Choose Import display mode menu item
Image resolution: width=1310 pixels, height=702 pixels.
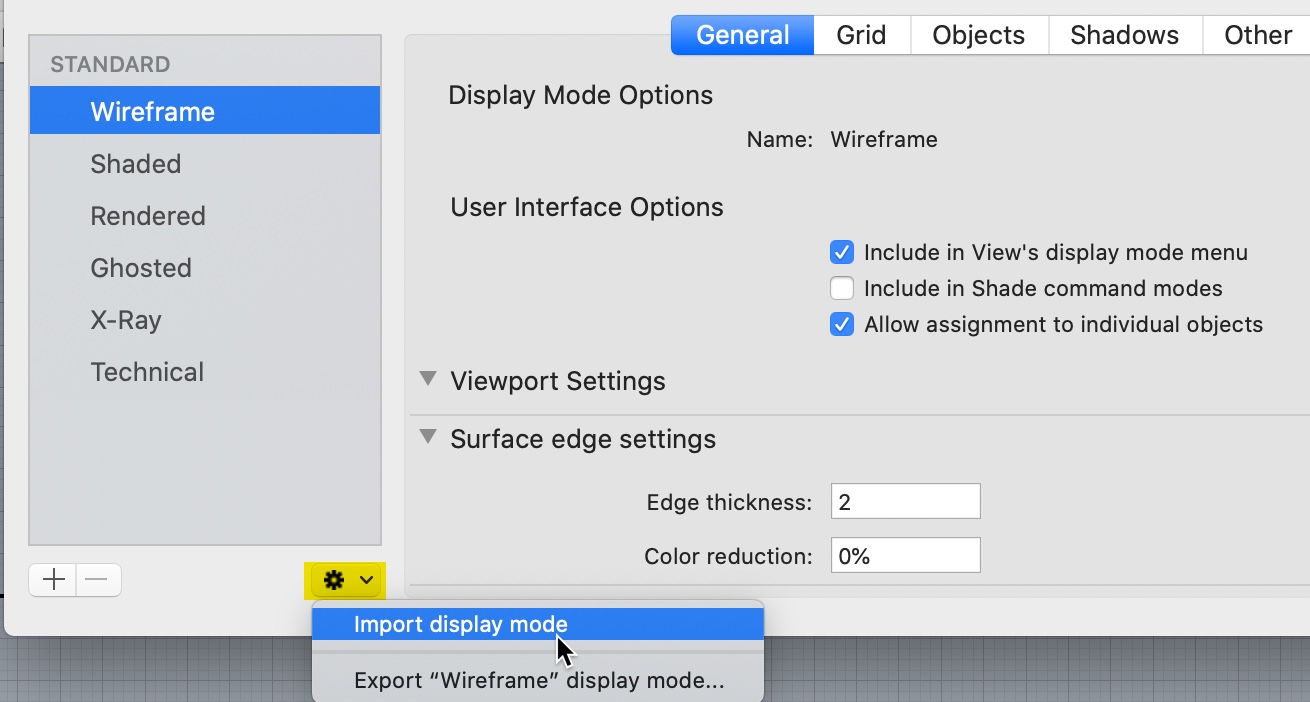pos(538,625)
